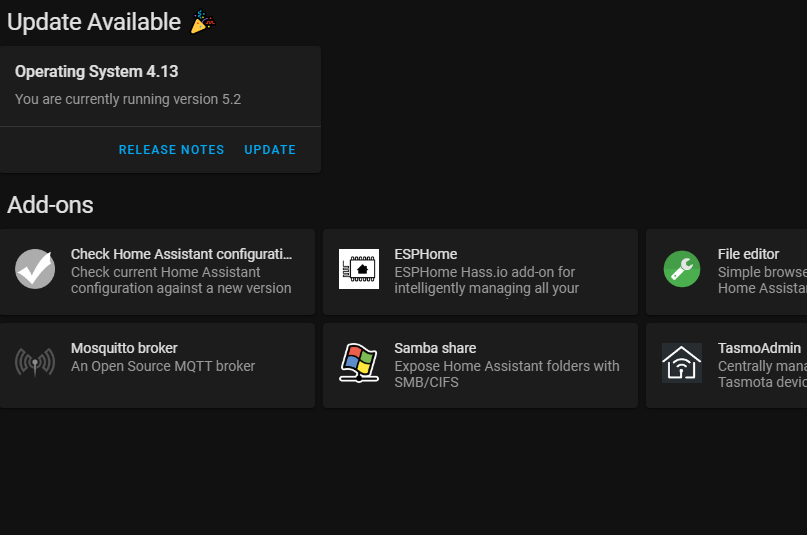Click the File editor green wrench icon

(682, 269)
